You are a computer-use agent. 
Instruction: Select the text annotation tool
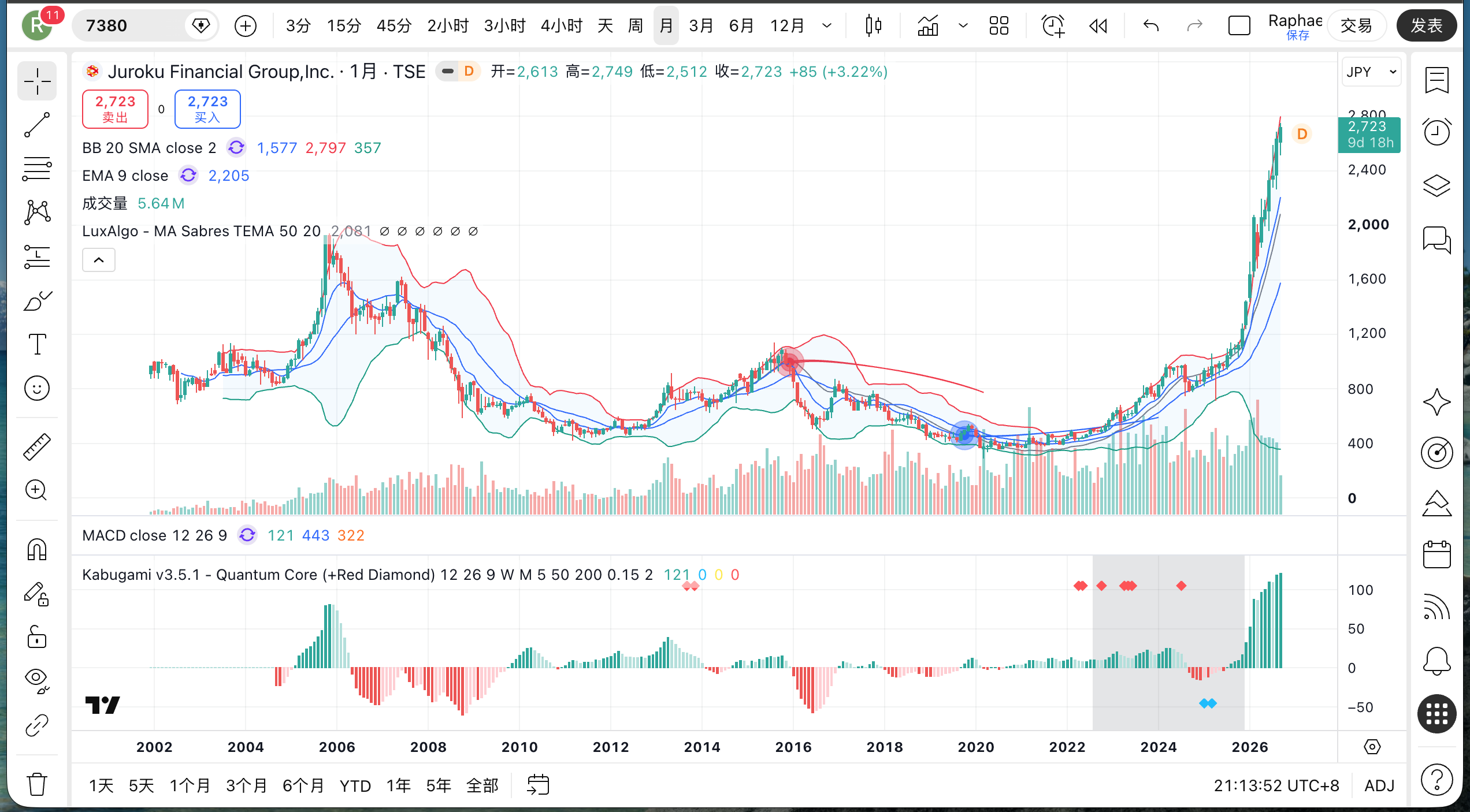tap(37, 344)
